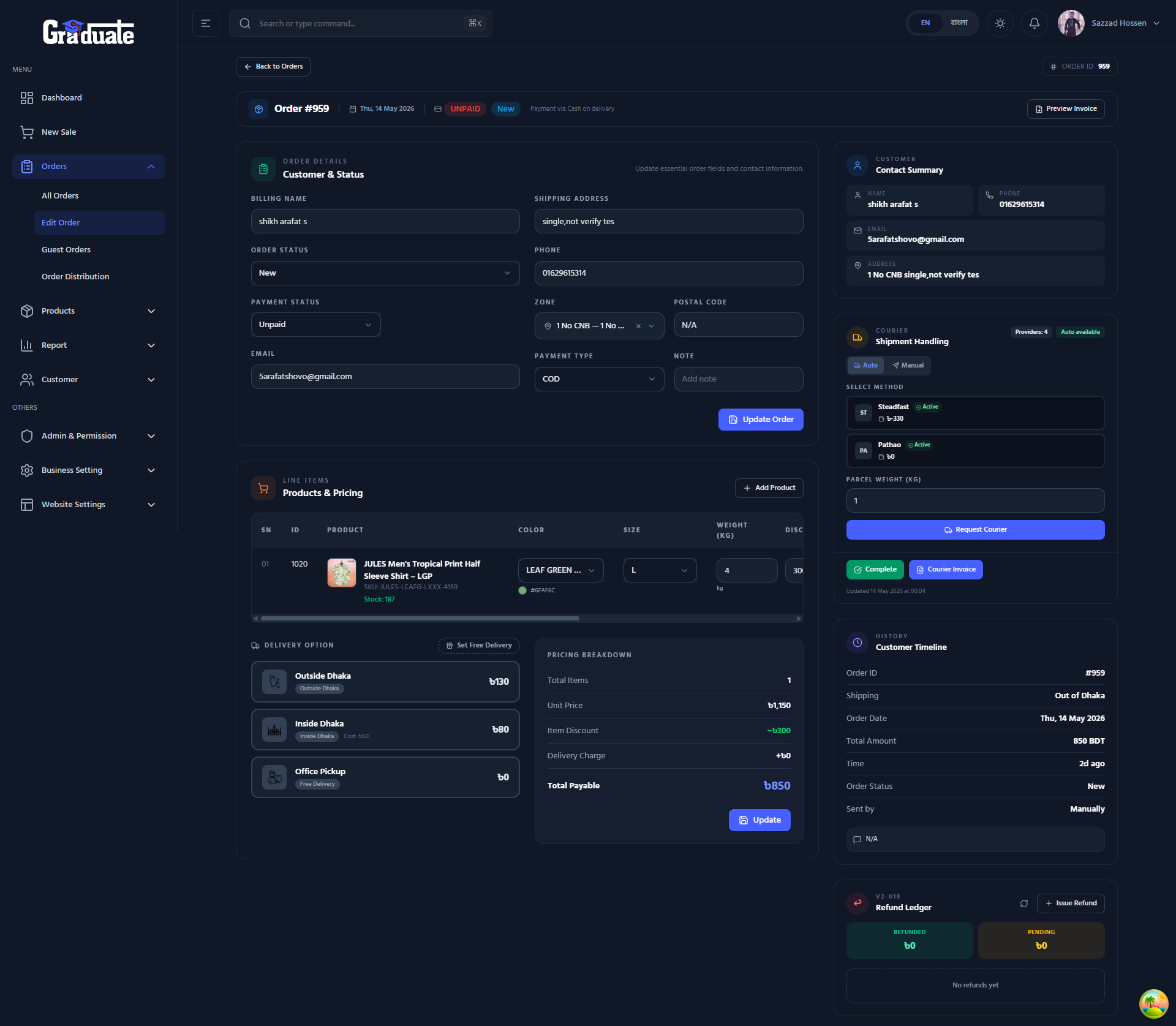Image resolution: width=1176 pixels, height=1026 pixels.
Task: Click Issue Refund button
Action: pyautogui.click(x=1071, y=903)
